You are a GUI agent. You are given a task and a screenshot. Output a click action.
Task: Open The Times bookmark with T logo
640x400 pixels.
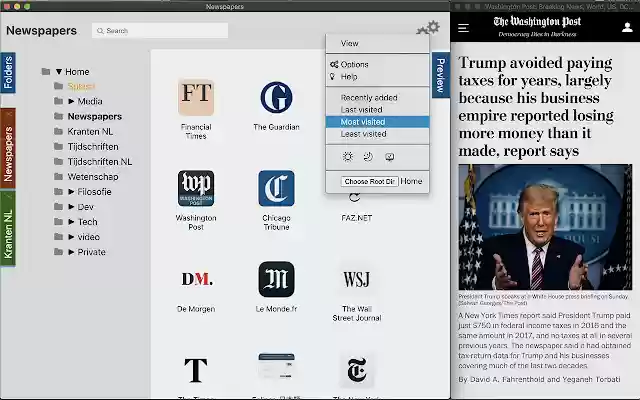coord(196,370)
